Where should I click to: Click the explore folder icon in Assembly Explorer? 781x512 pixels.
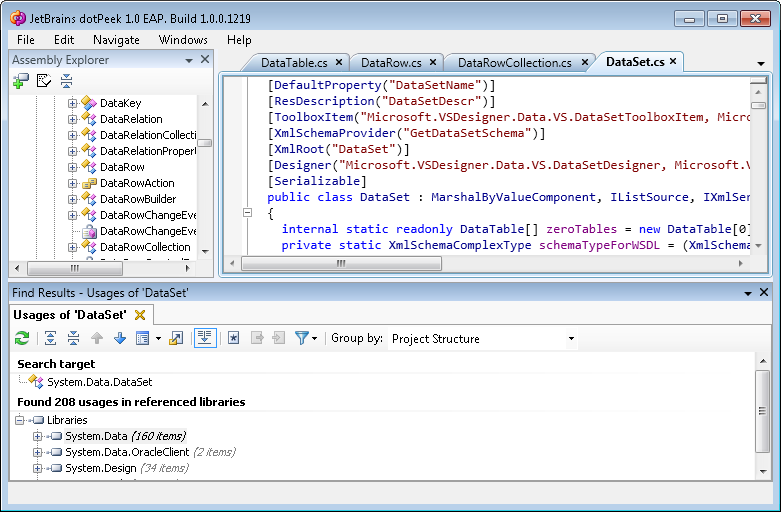[x=44, y=81]
